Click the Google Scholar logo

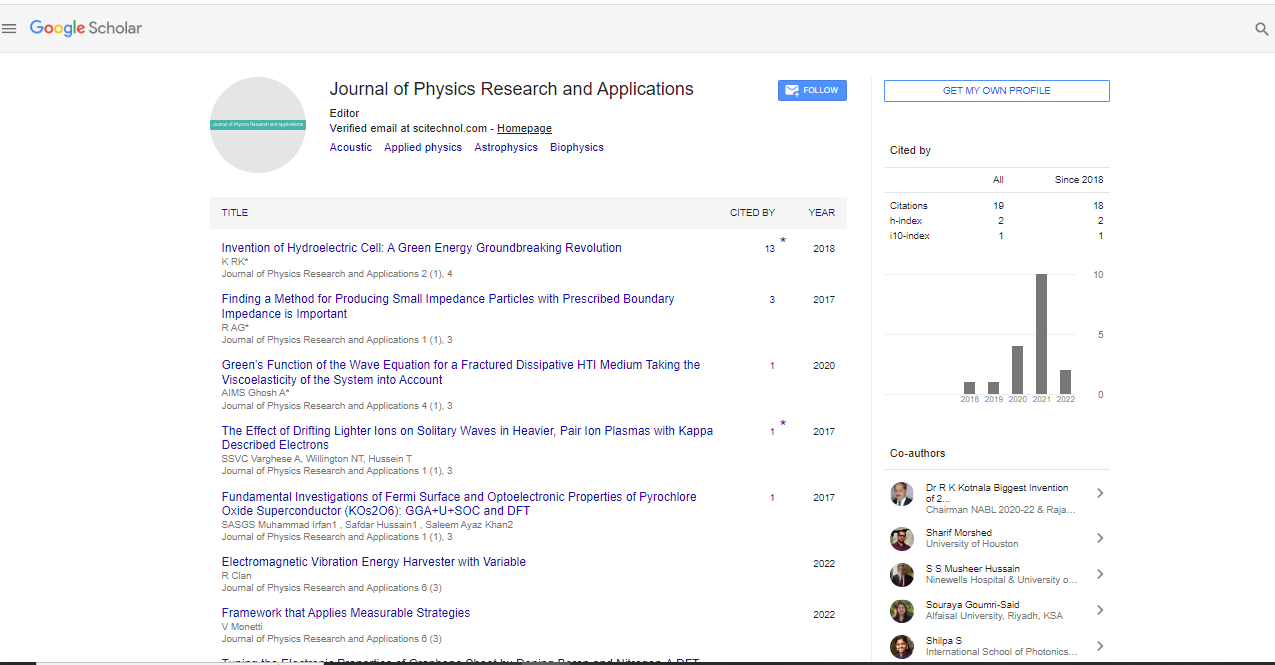pos(86,28)
